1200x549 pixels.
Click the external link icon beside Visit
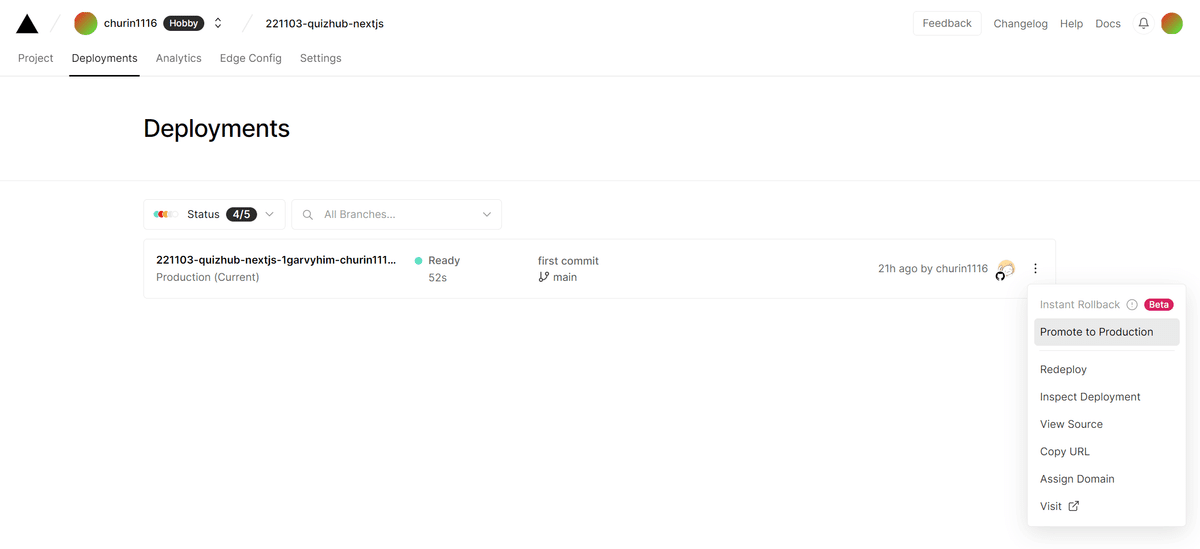click(1074, 506)
